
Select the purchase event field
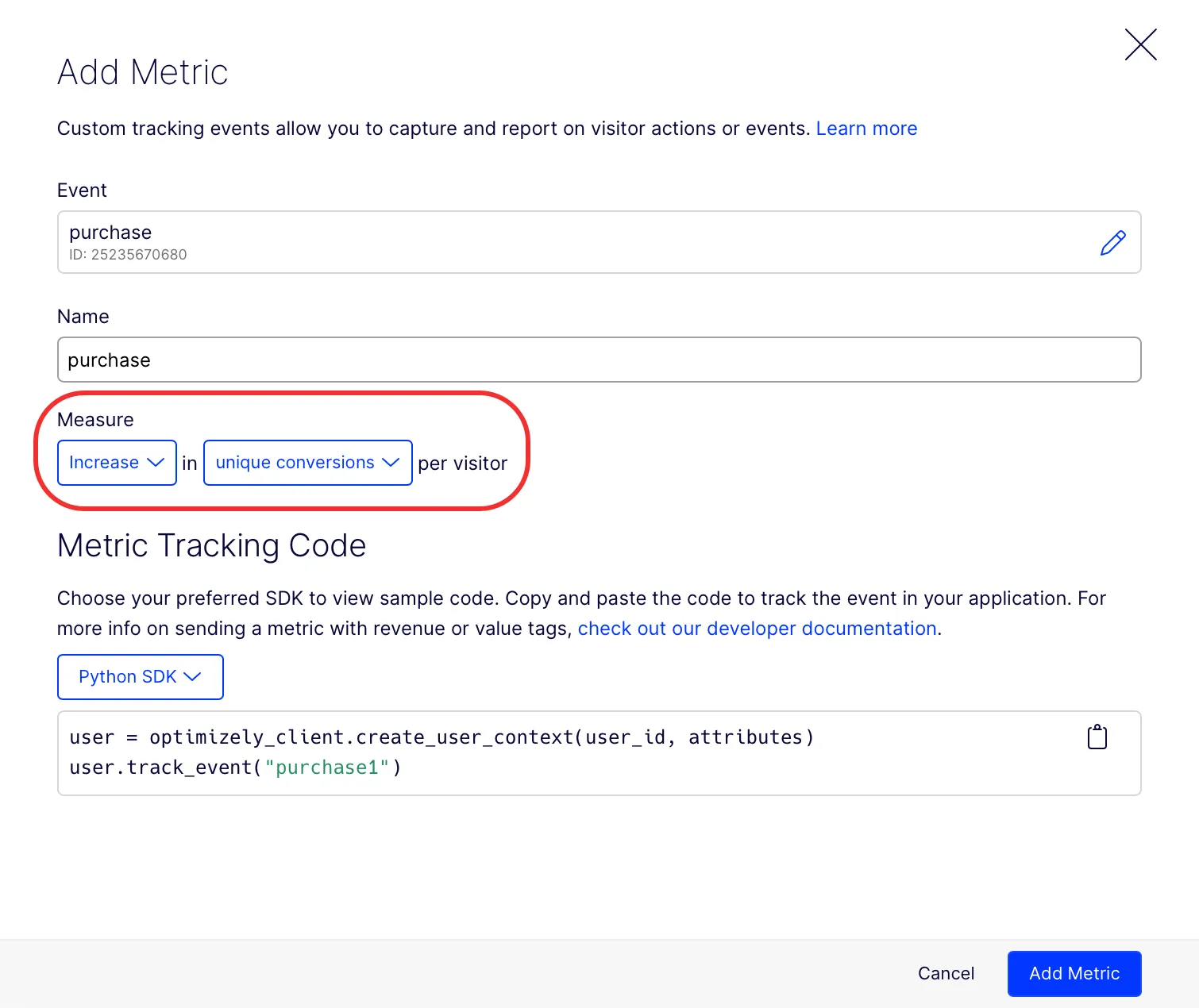599,242
